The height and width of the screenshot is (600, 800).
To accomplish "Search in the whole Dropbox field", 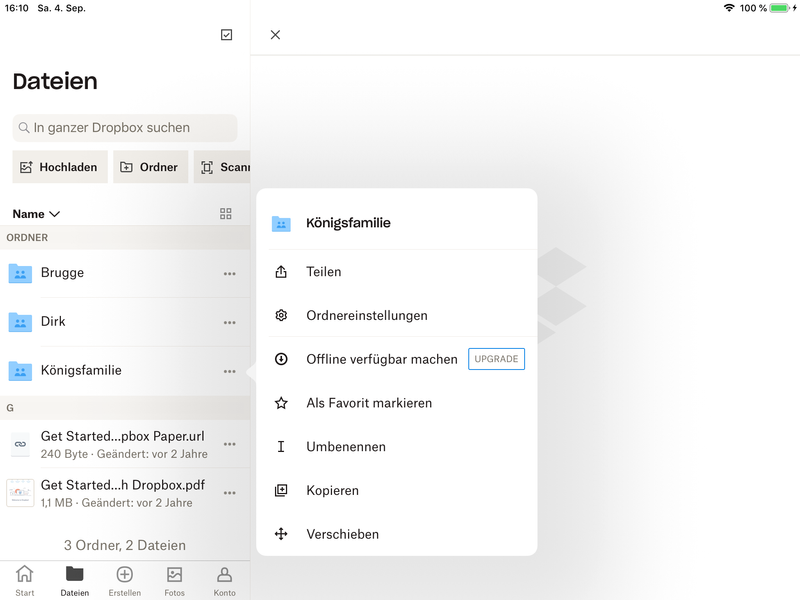I will [x=125, y=128].
